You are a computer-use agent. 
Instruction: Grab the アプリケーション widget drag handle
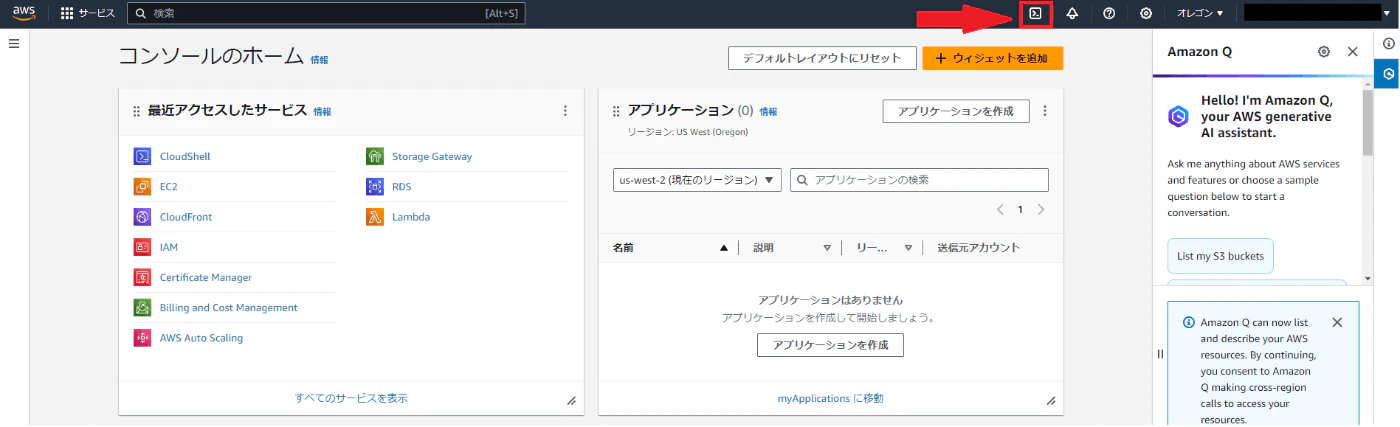coord(616,111)
